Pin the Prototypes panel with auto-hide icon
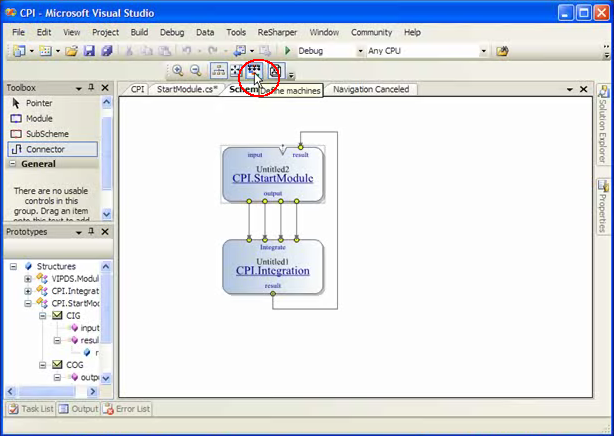 tap(91, 232)
